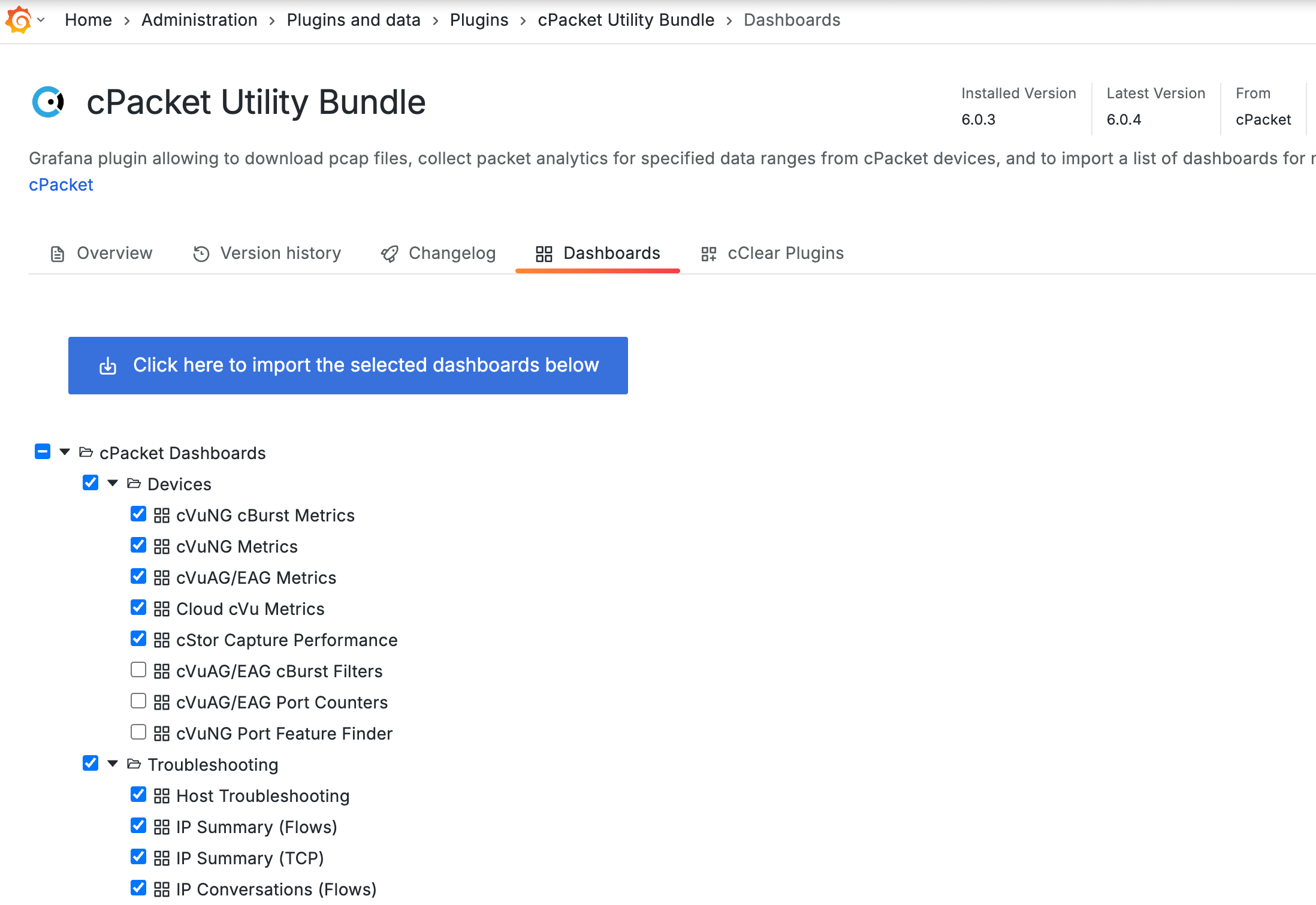Select the Dashboards tab

pyautogui.click(x=597, y=254)
